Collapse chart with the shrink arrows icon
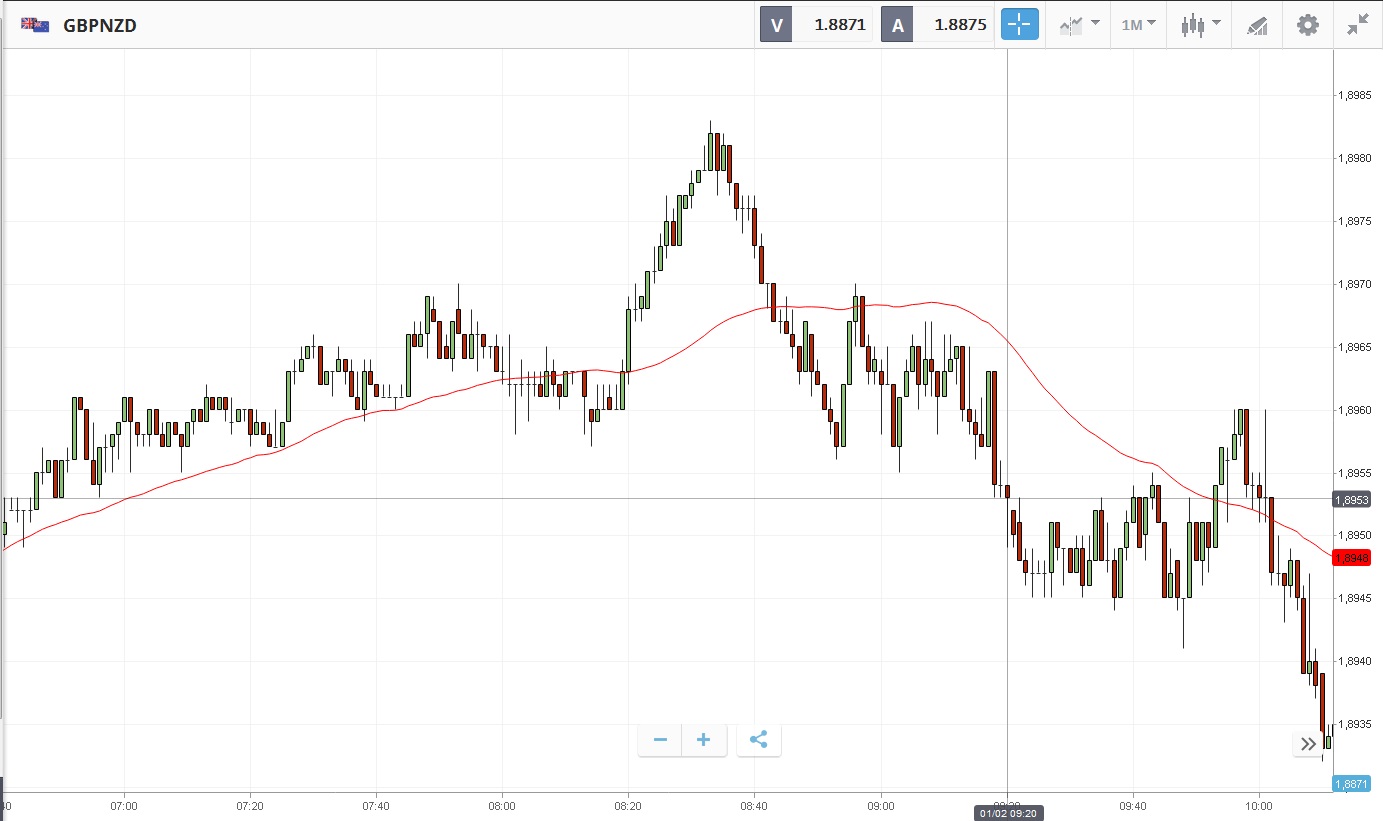Screen dimensions: 1383x821 [1357, 25]
